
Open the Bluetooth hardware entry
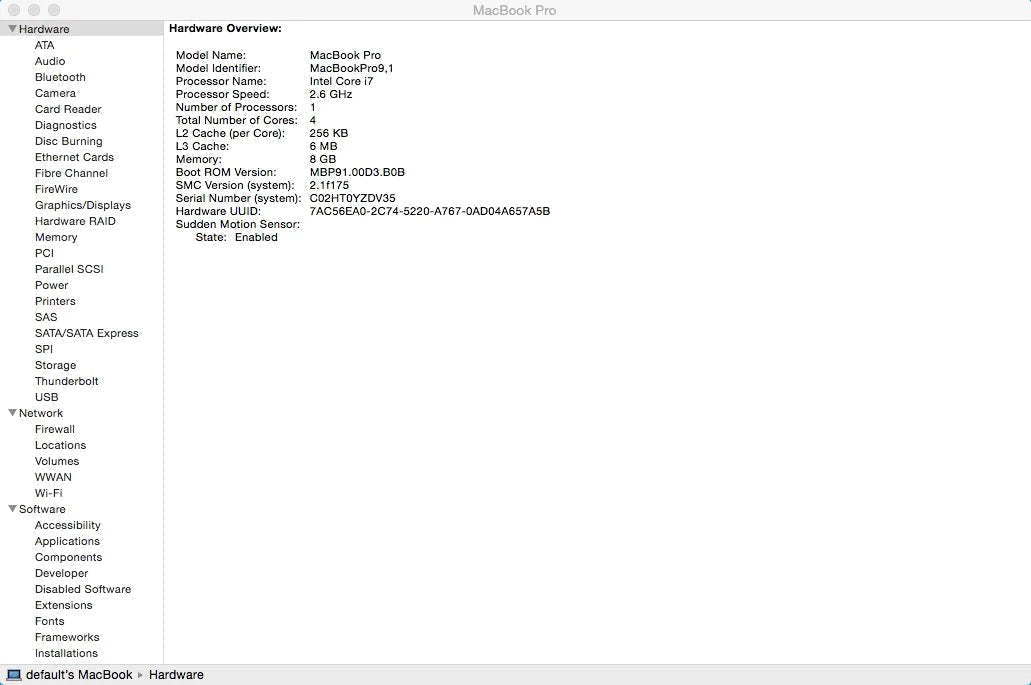[x=60, y=77]
